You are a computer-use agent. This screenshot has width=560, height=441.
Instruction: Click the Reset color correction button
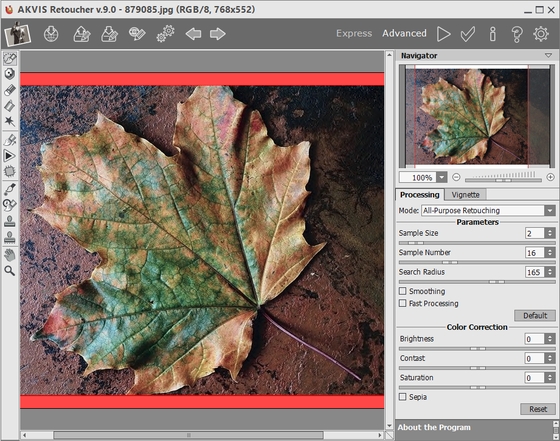tap(538, 409)
